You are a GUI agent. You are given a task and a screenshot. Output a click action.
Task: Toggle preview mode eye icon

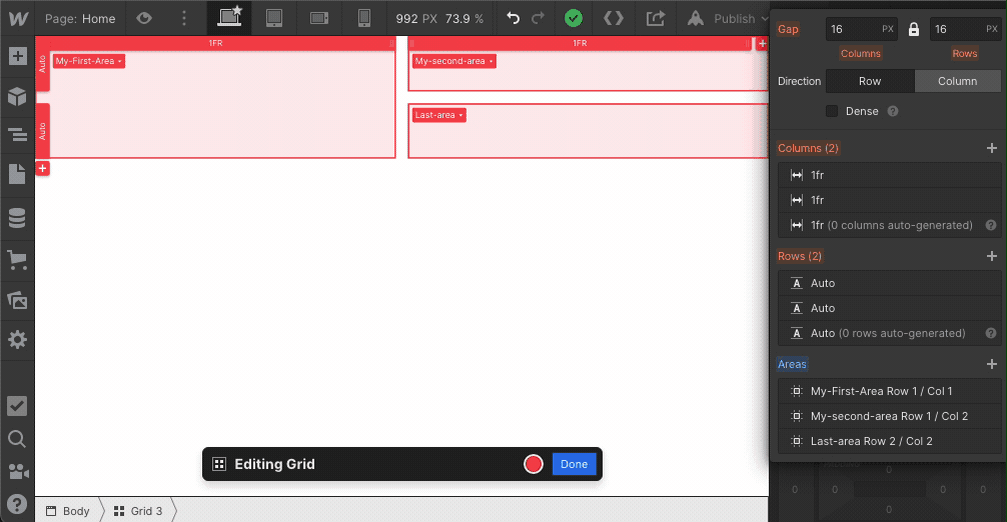[x=144, y=18]
